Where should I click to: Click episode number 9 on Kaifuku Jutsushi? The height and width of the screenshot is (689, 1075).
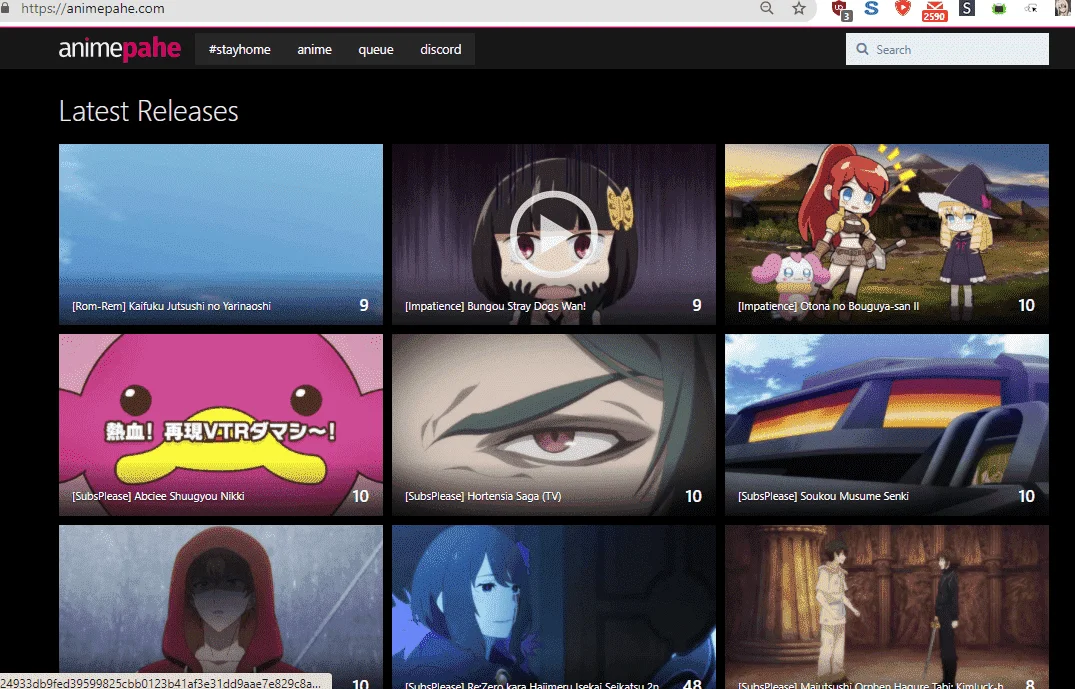[x=364, y=305]
